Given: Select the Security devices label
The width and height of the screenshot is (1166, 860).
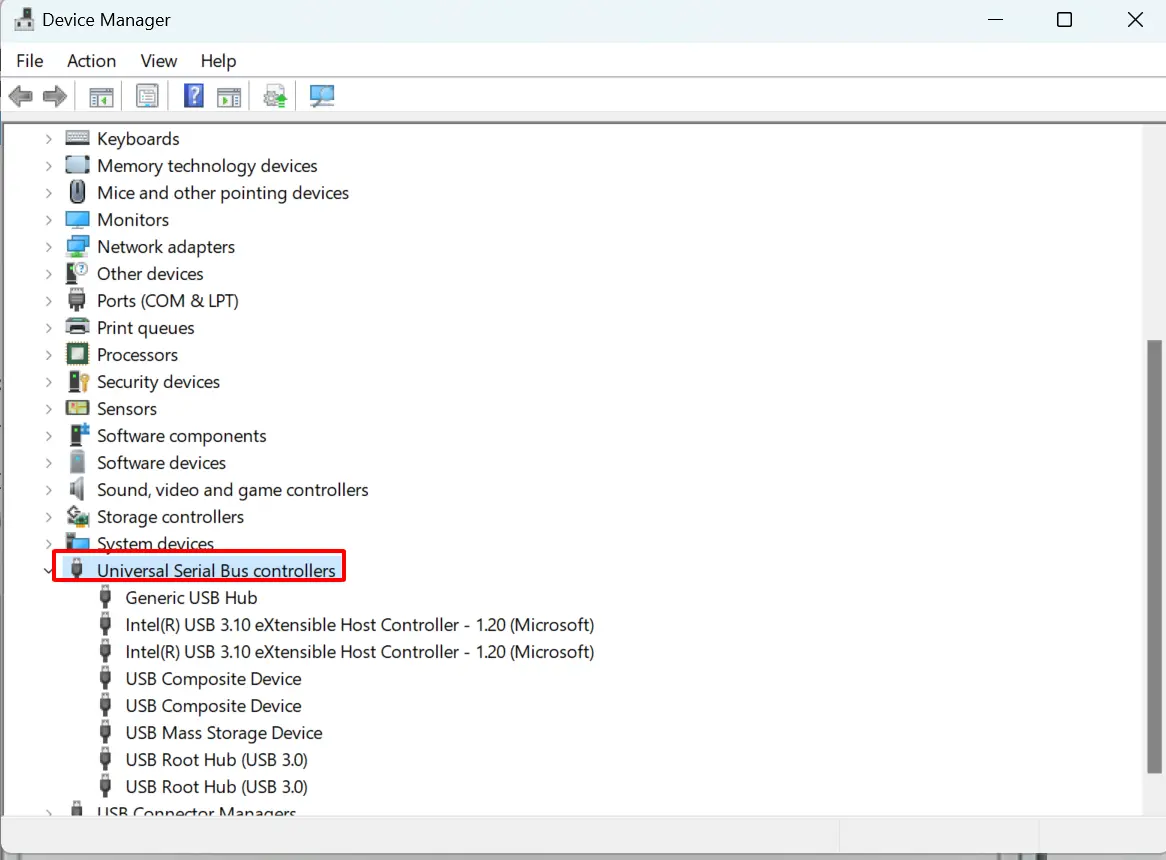Looking at the screenshot, I should click(x=158, y=381).
